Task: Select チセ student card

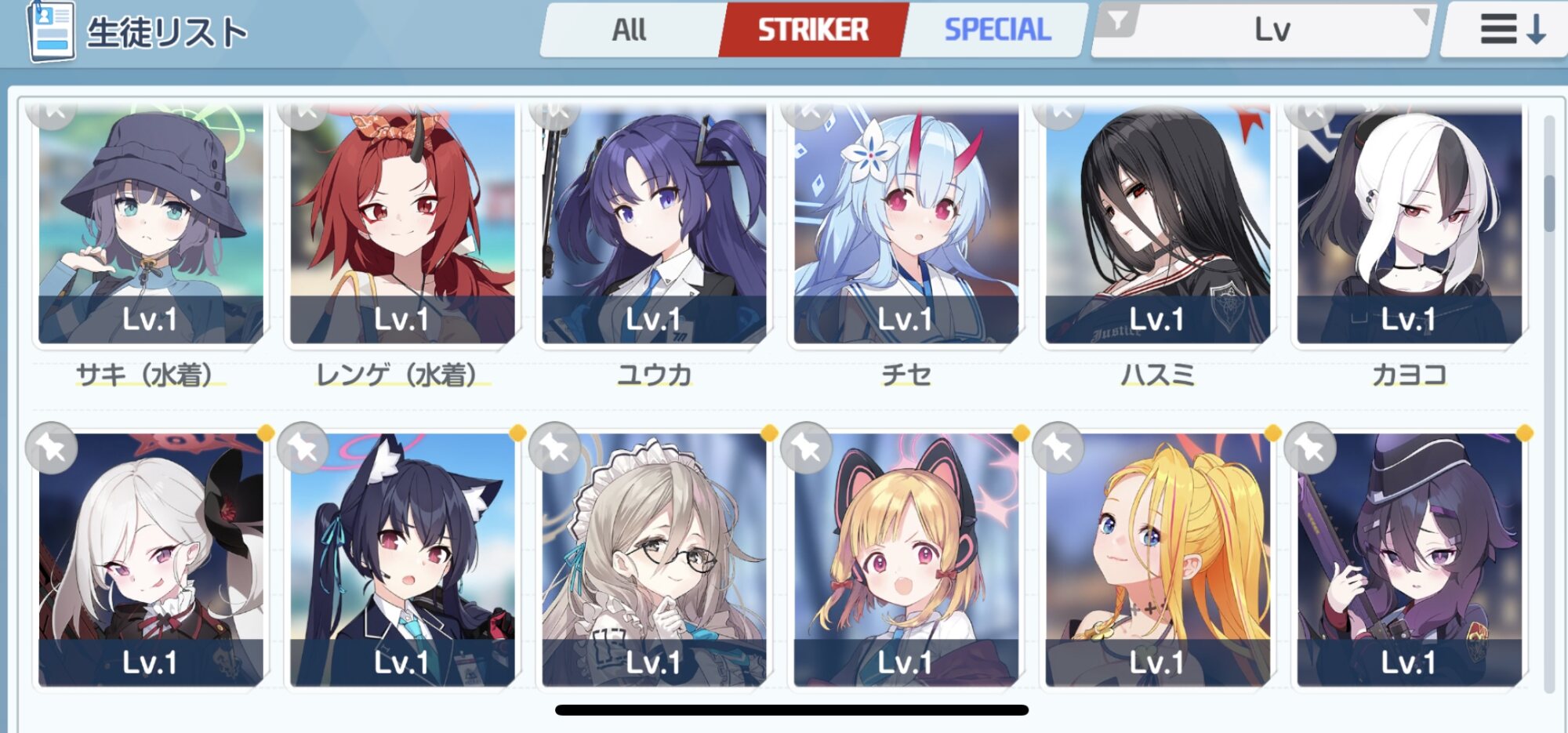Action: click(906, 223)
